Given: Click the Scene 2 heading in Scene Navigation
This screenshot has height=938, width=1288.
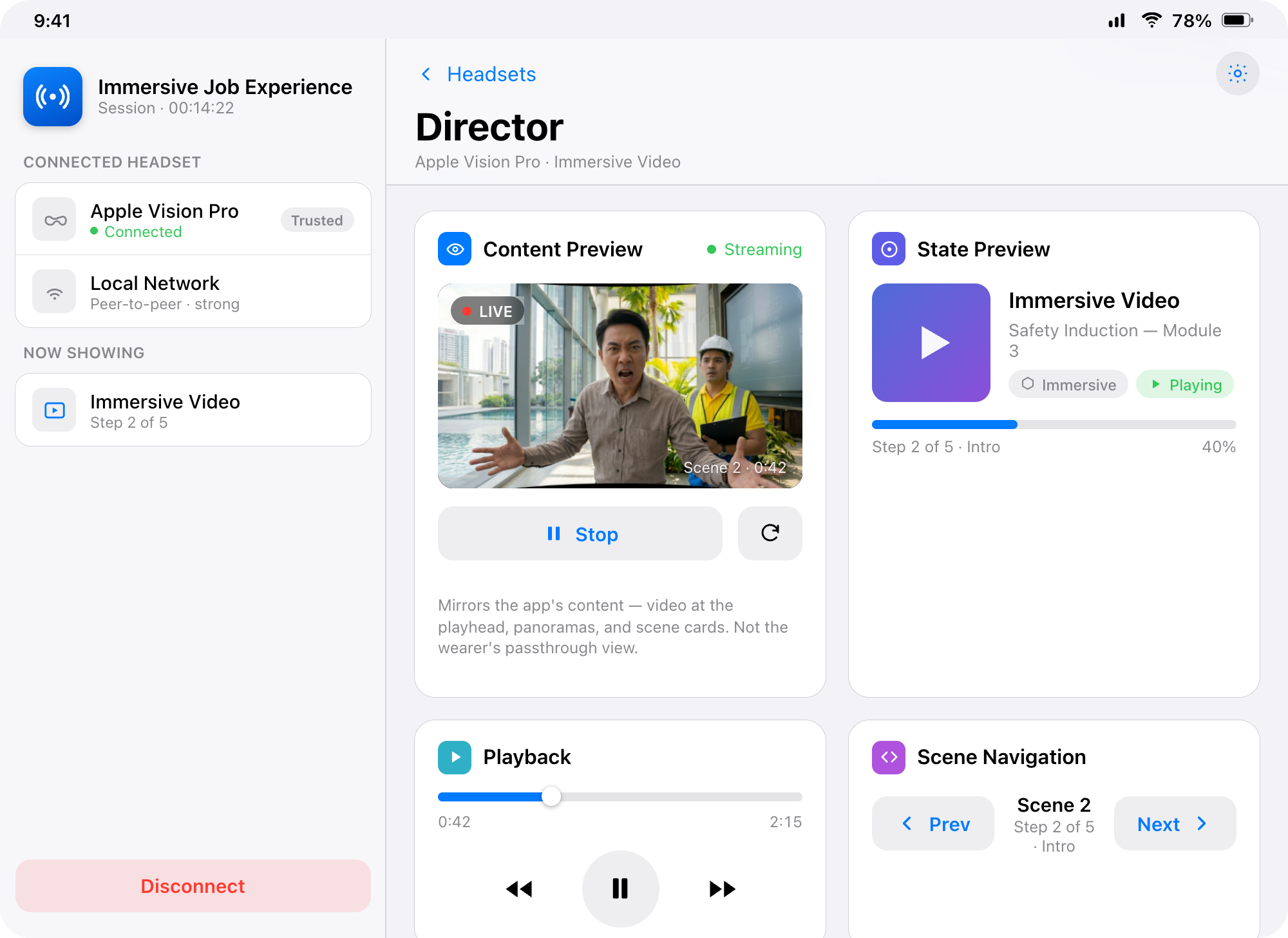Looking at the screenshot, I should [1054, 805].
